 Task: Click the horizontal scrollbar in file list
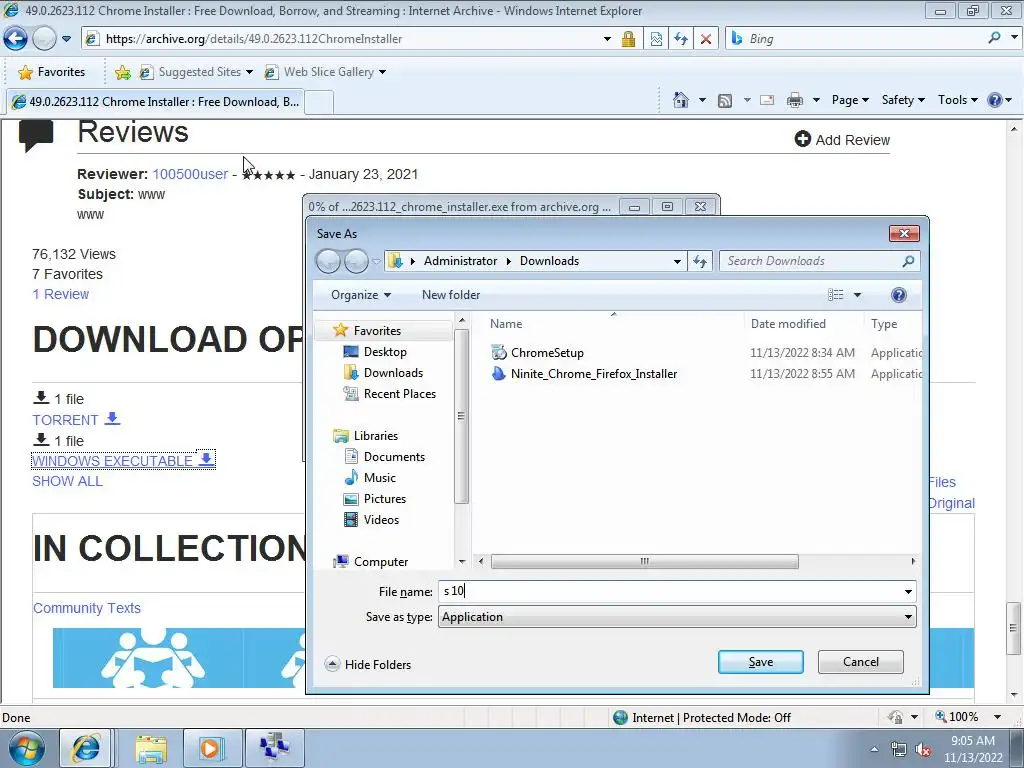tap(644, 561)
